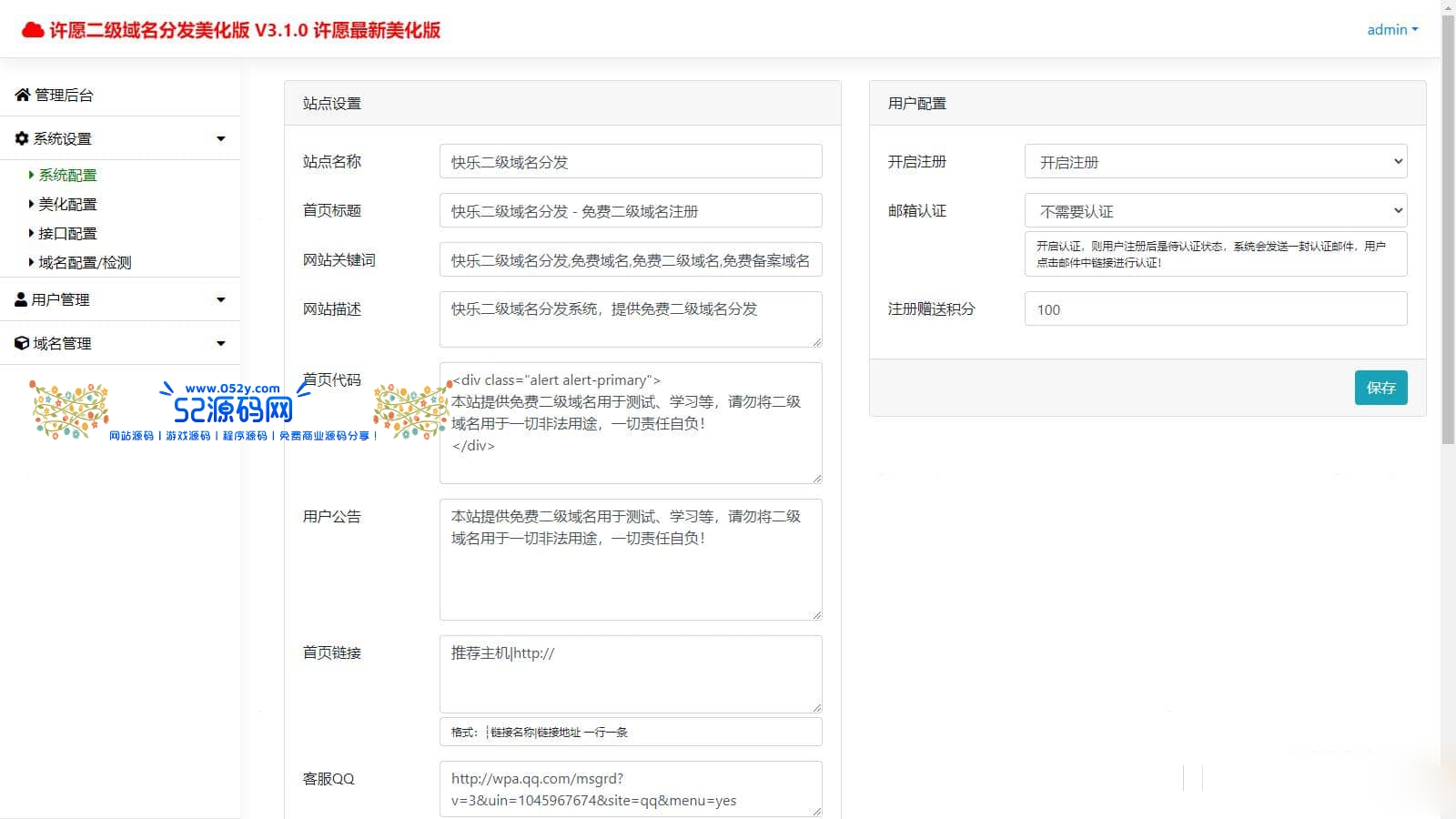Select the 接口配置 menu item
Viewport: 1456px width, 819px height.
(x=65, y=233)
